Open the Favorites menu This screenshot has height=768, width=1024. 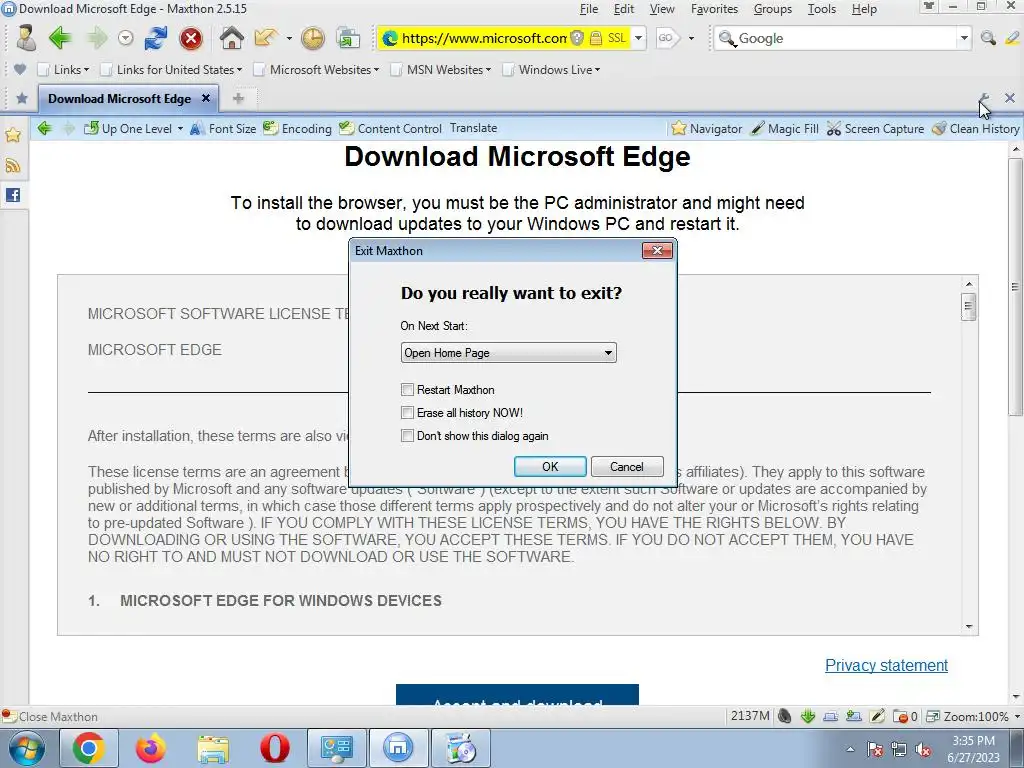click(x=714, y=9)
